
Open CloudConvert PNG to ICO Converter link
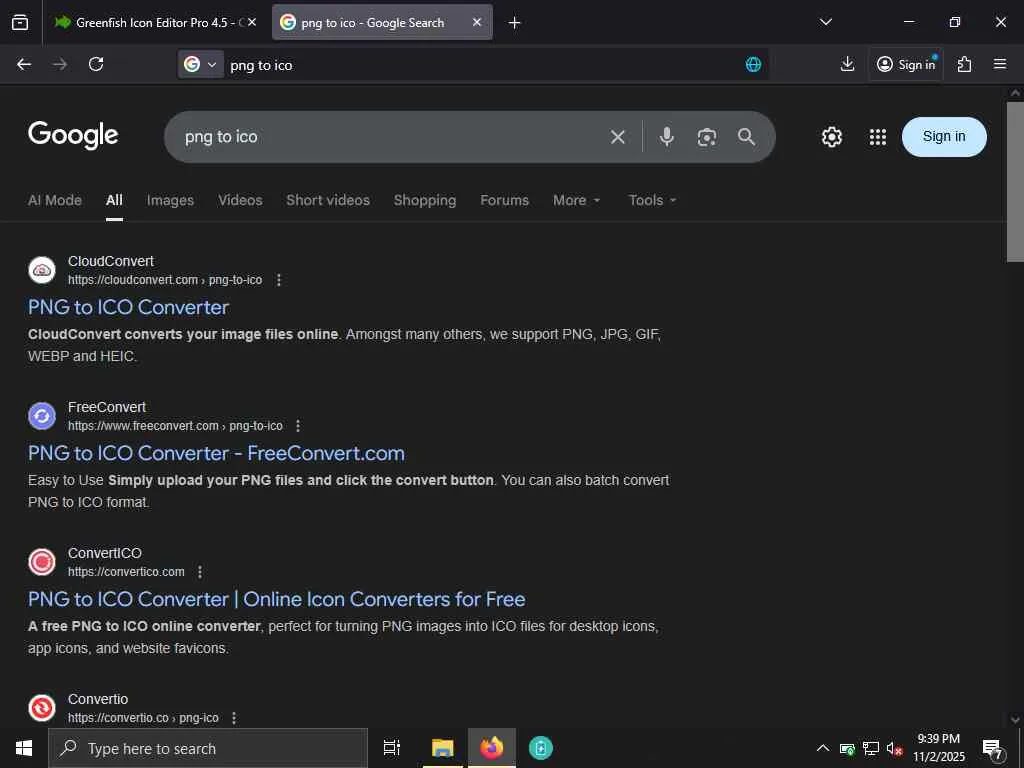129,307
